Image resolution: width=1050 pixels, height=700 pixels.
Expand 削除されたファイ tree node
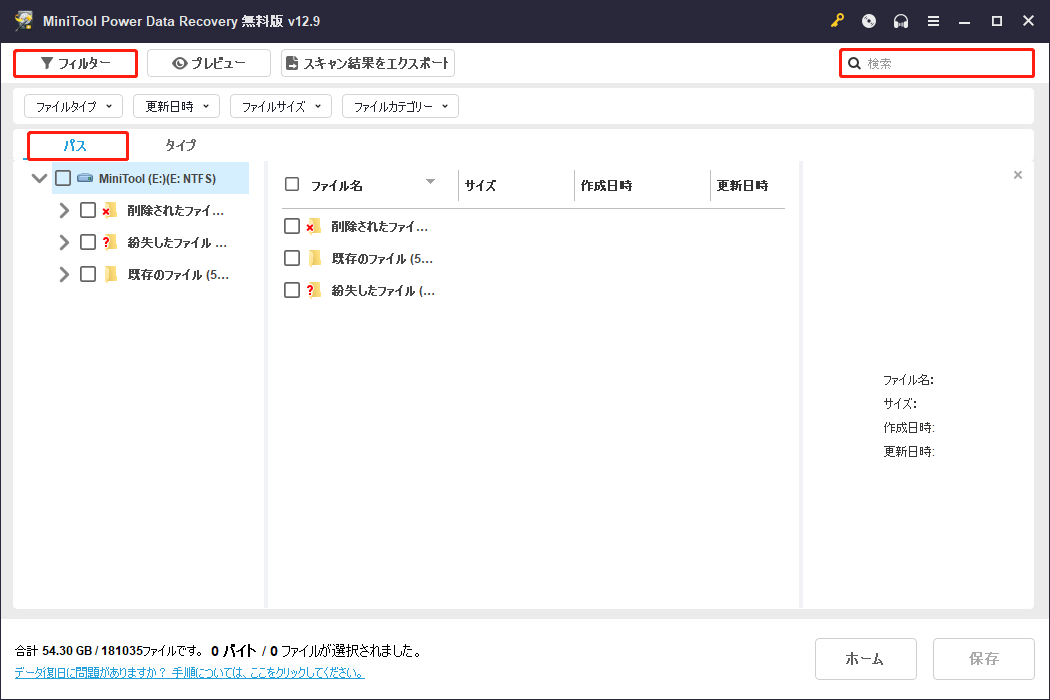pos(64,210)
